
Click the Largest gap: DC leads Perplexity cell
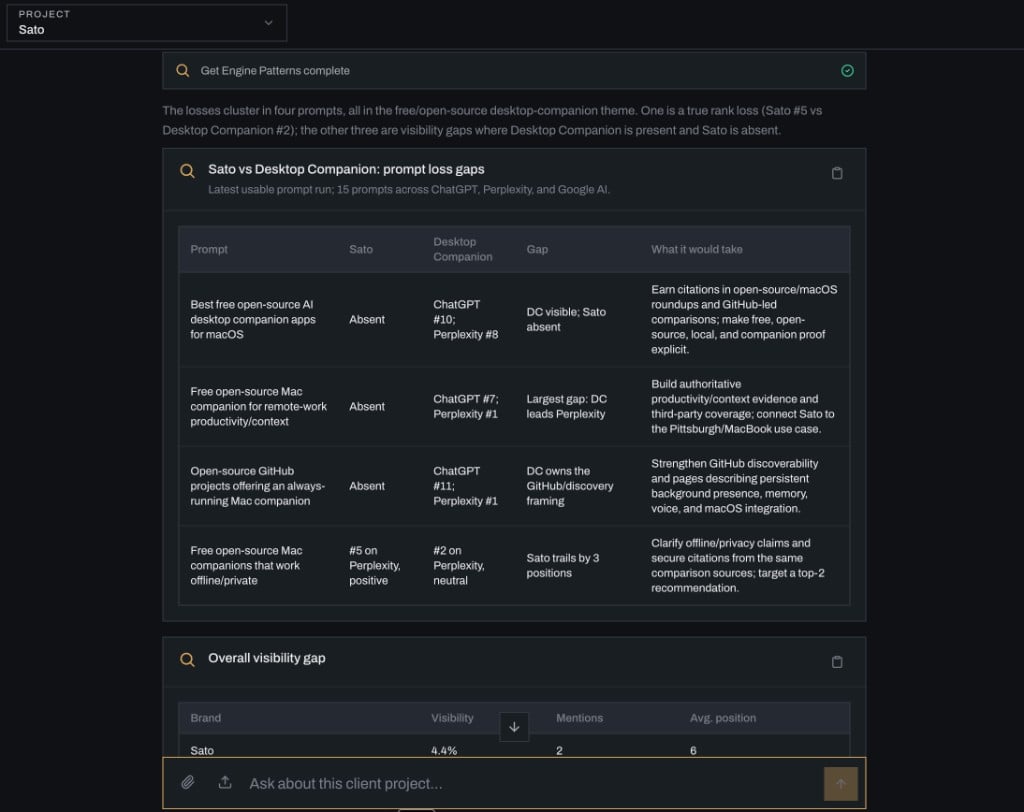point(566,406)
